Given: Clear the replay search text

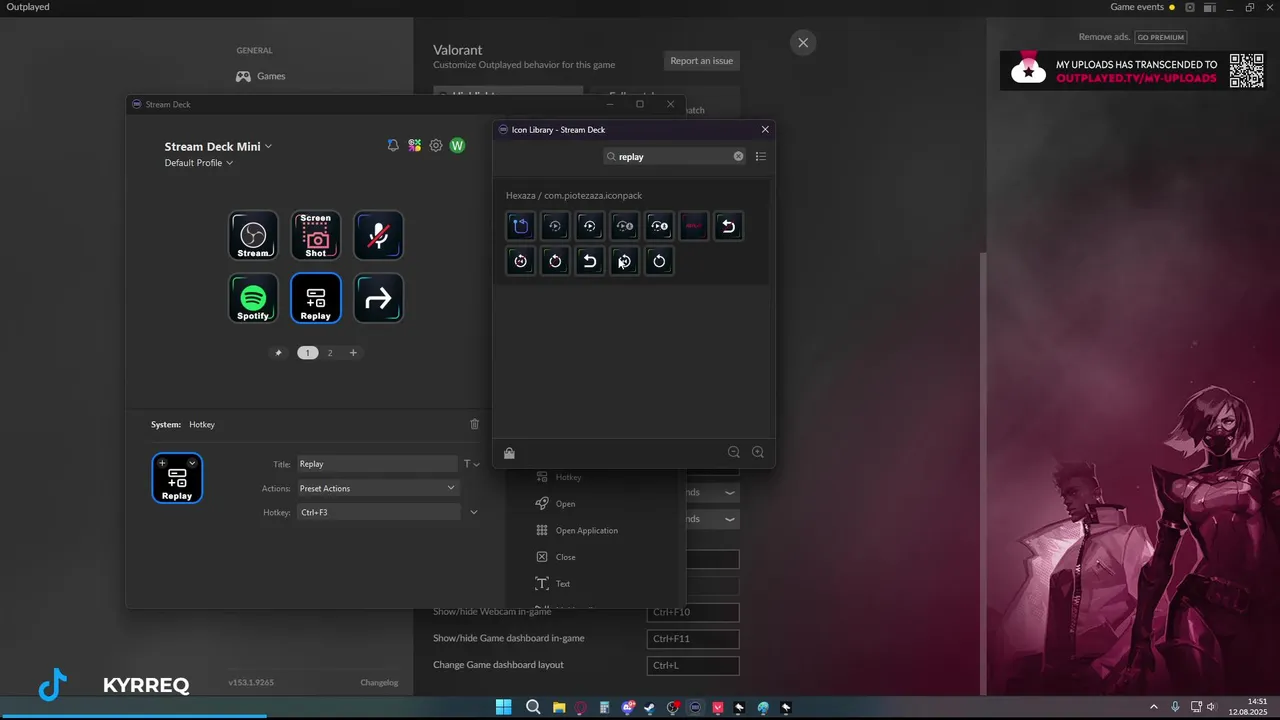Looking at the screenshot, I should [739, 156].
